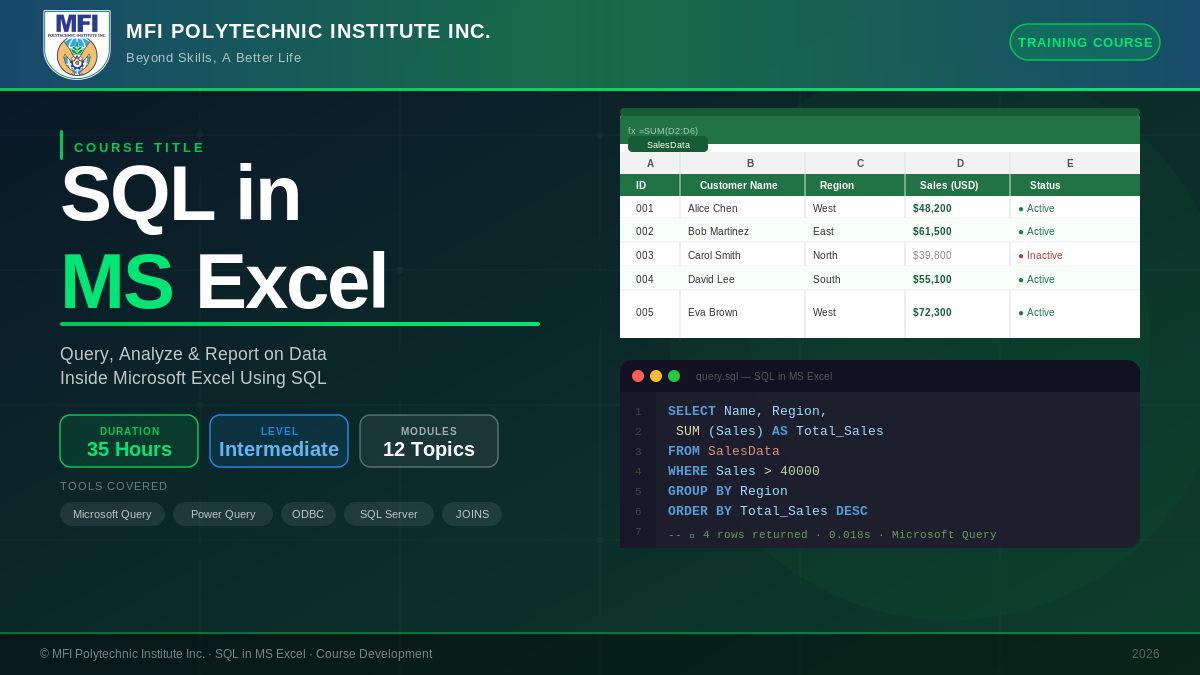This screenshot has height=675, width=1200.
Task: Click the 4 rows returned result comment
Action: [x=832, y=535]
